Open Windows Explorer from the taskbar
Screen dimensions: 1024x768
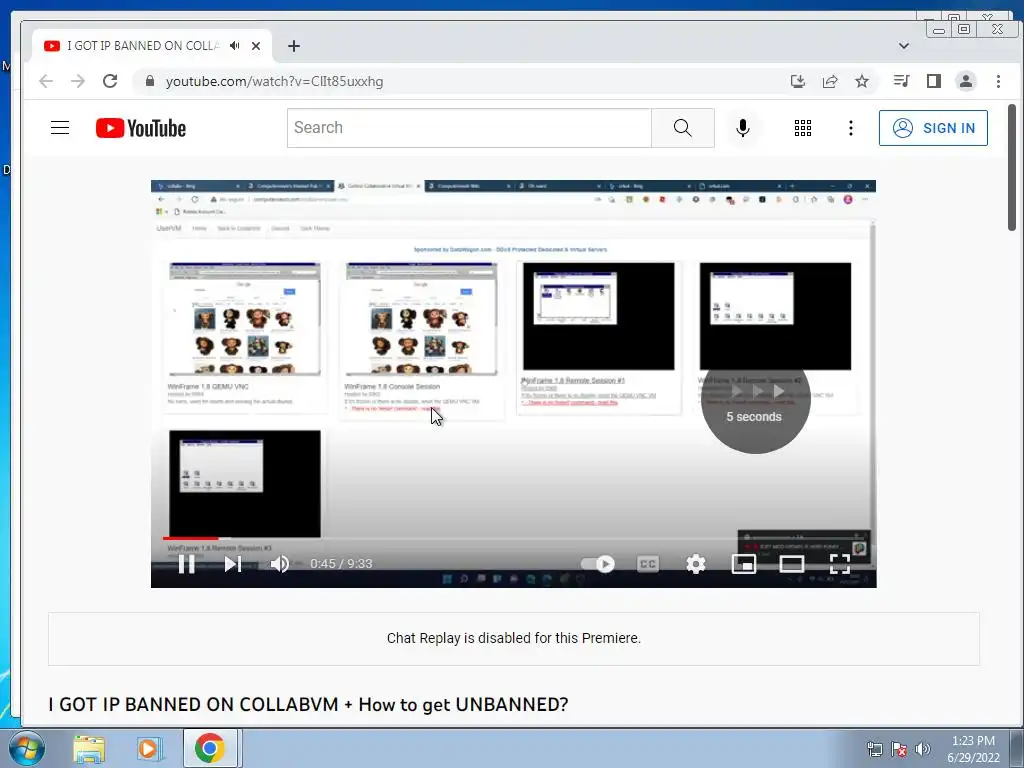click(89, 748)
